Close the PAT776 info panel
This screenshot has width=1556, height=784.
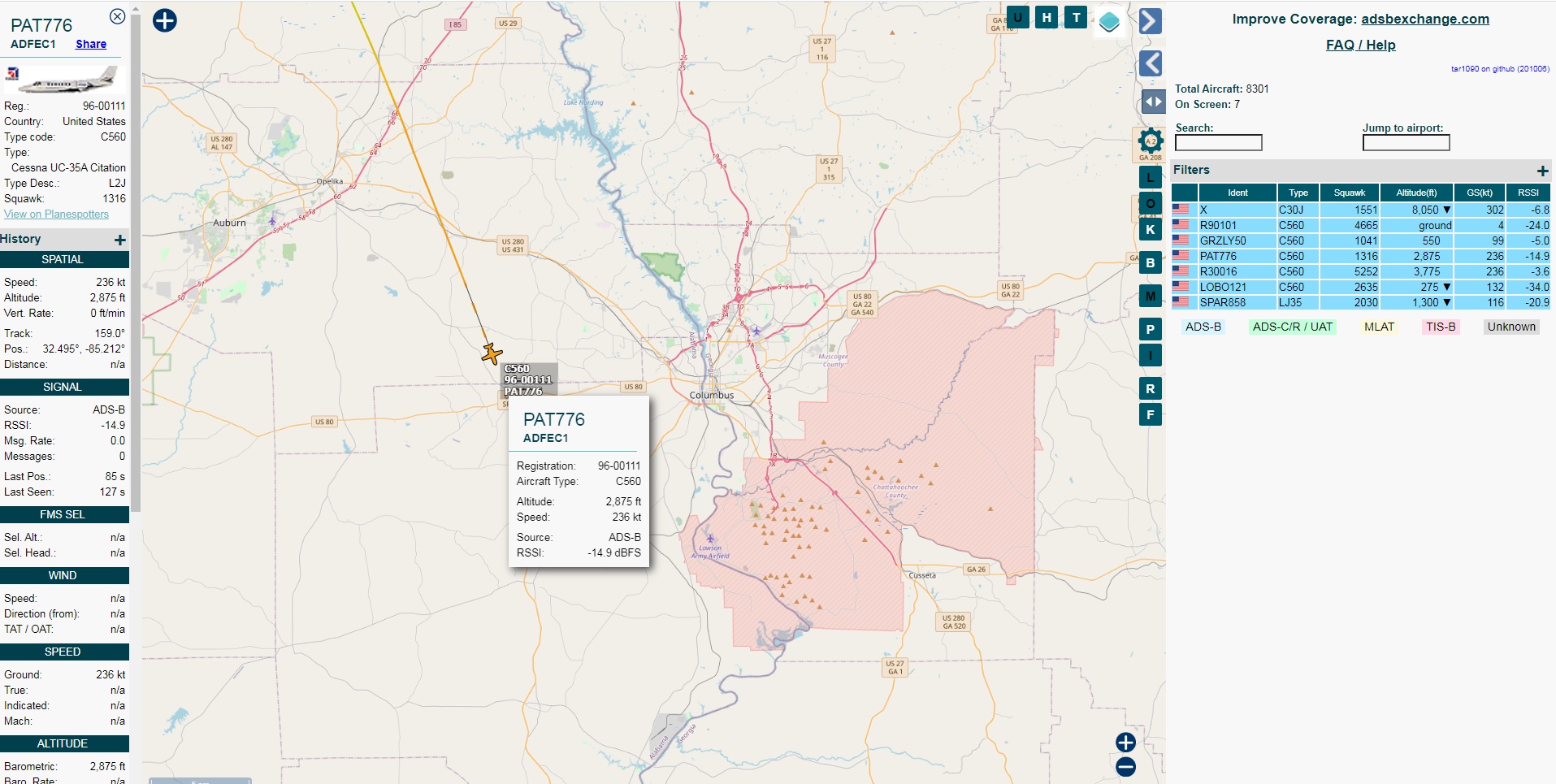pos(117,16)
